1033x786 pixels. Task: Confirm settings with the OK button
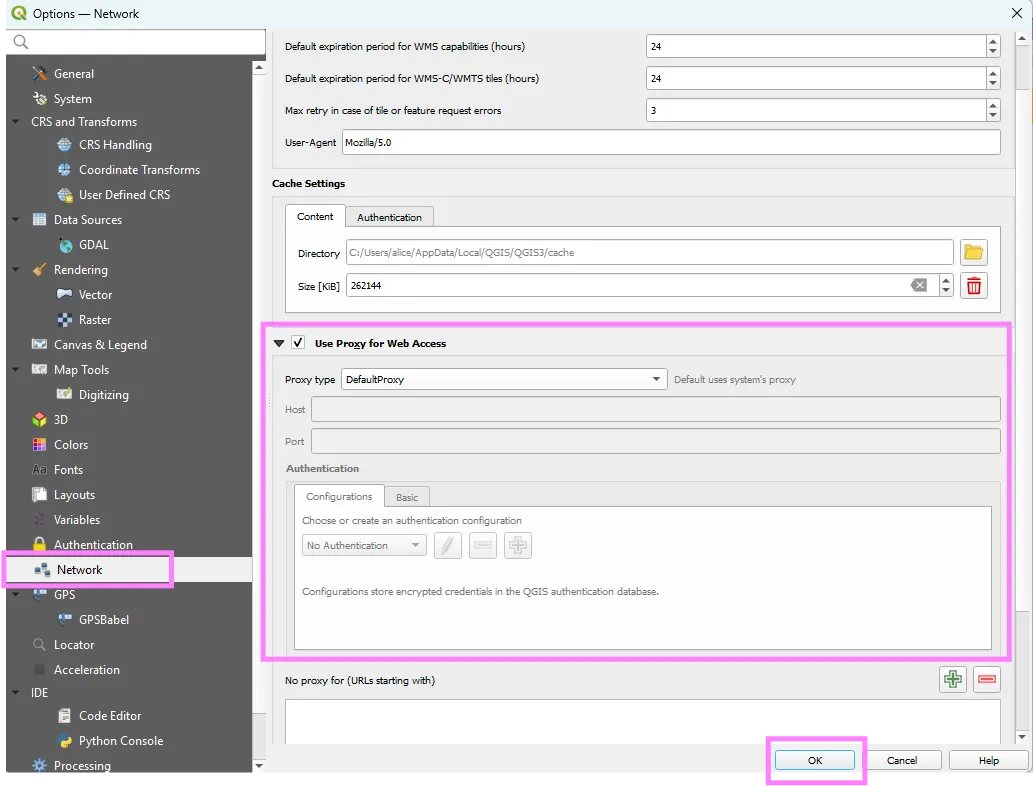pos(814,760)
